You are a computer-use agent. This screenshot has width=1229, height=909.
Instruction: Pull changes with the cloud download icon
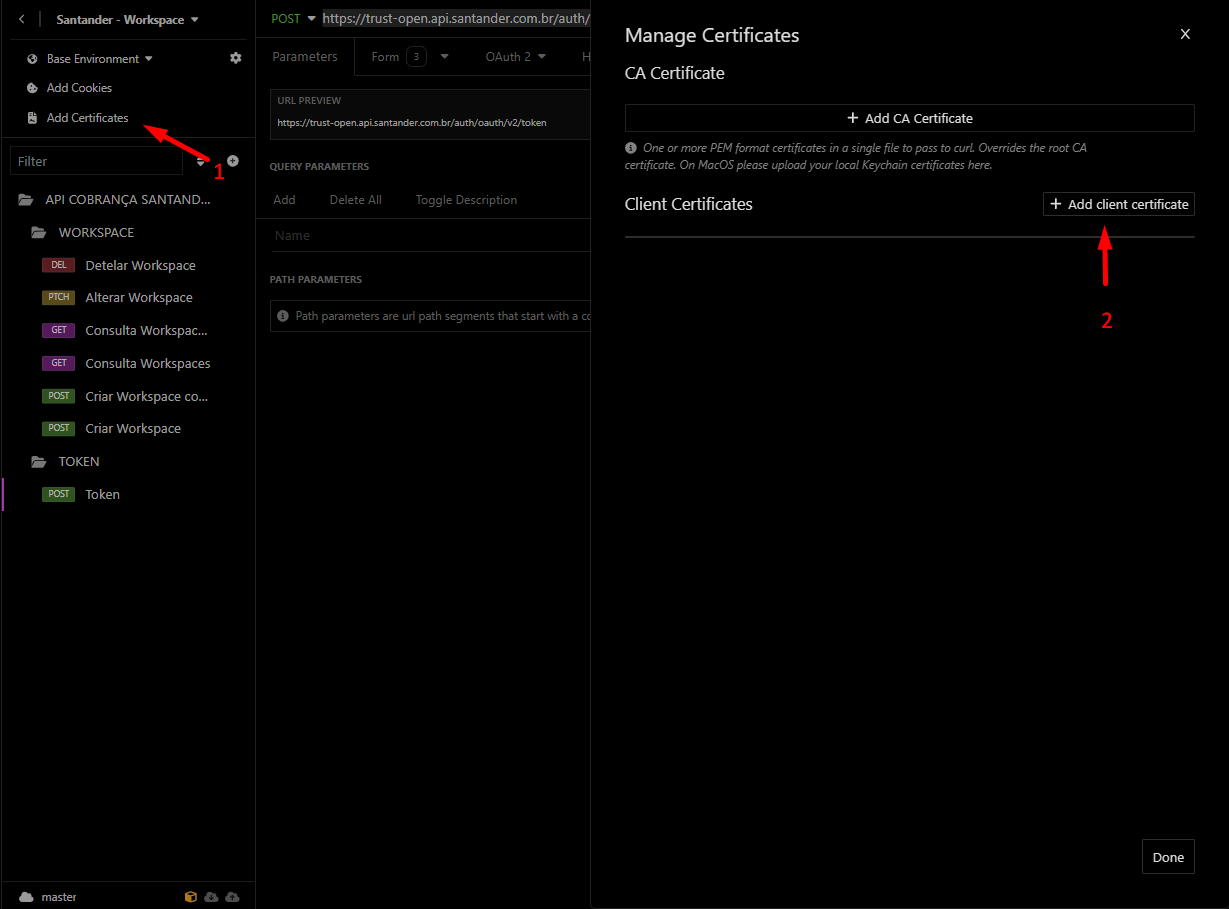(211, 897)
